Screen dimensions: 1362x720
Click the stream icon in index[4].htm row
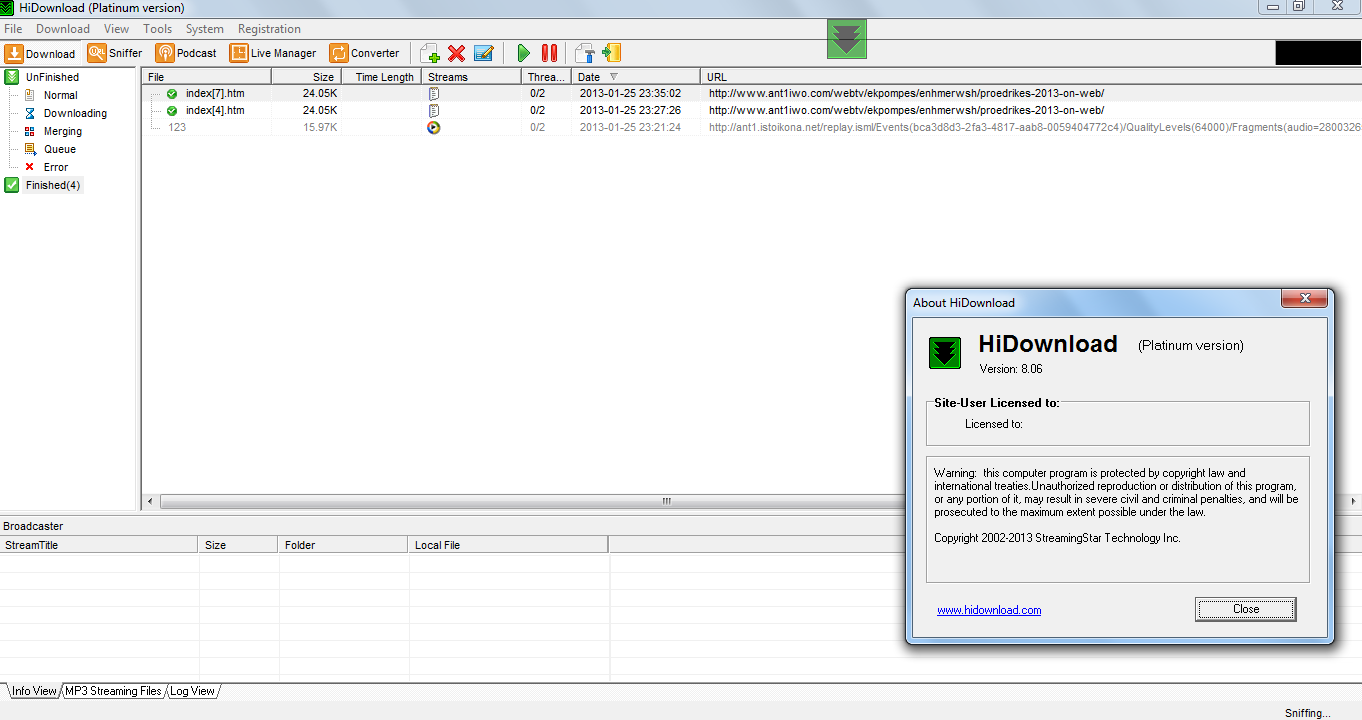pyautogui.click(x=434, y=111)
